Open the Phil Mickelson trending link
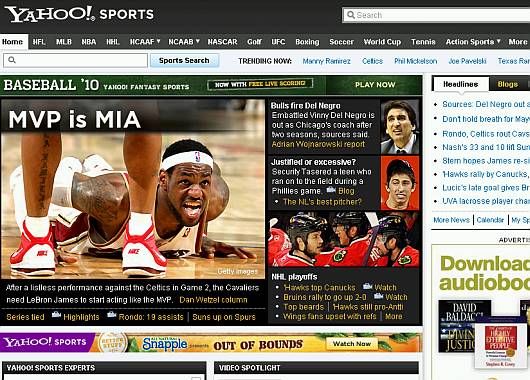Image resolution: width=530 pixels, height=380 pixels. 415,61
